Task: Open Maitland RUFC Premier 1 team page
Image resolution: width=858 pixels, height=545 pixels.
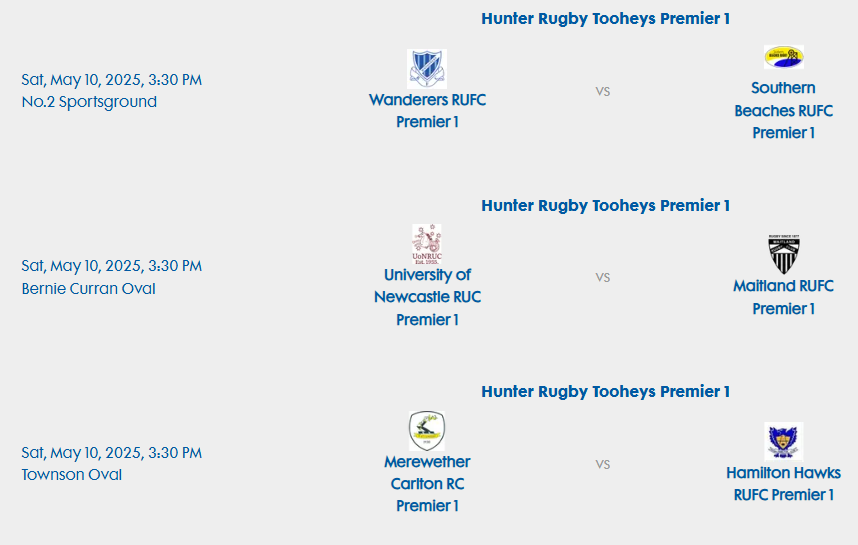Action: 784,297
